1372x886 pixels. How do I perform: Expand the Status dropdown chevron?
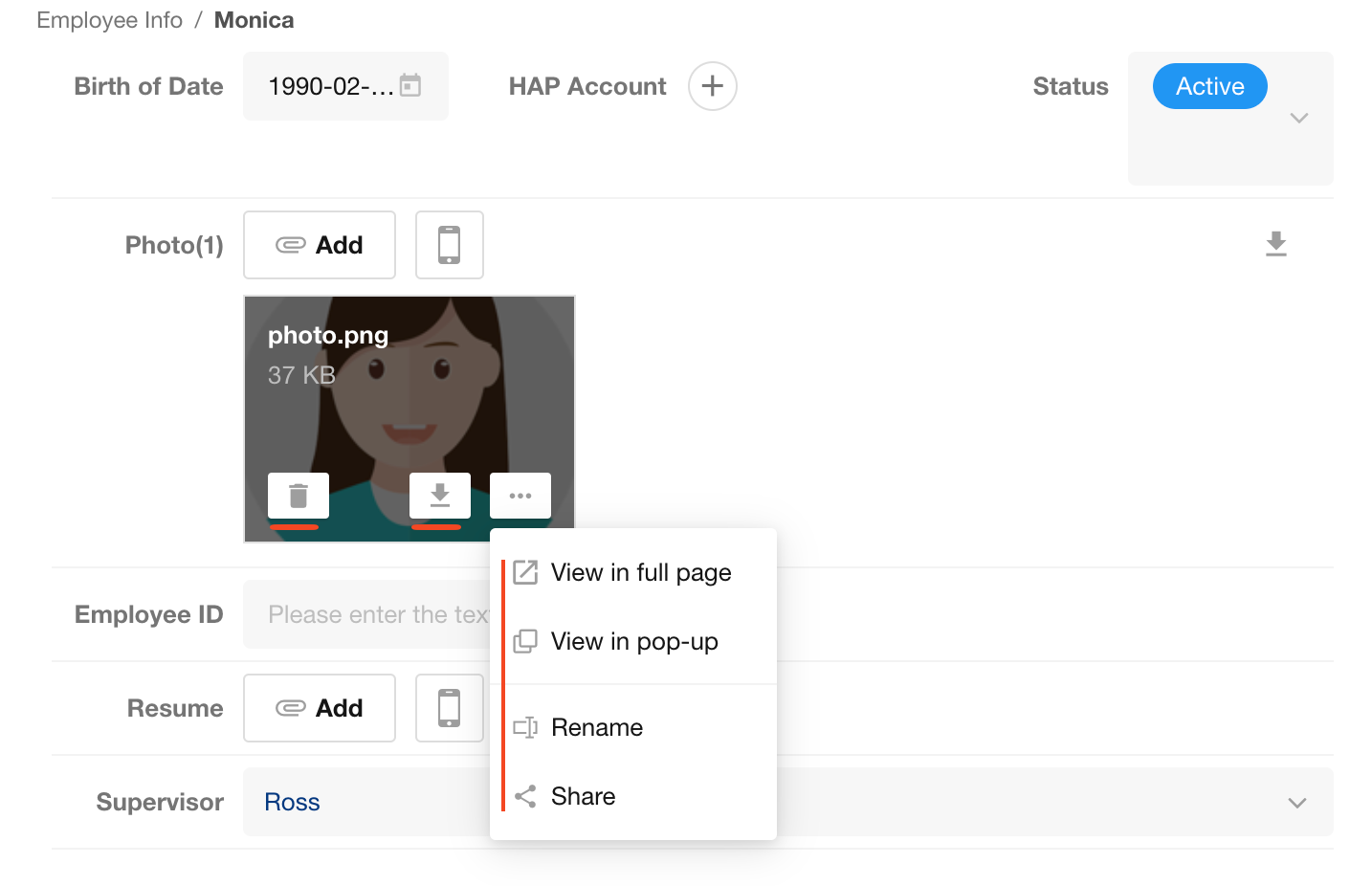pyautogui.click(x=1299, y=119)
